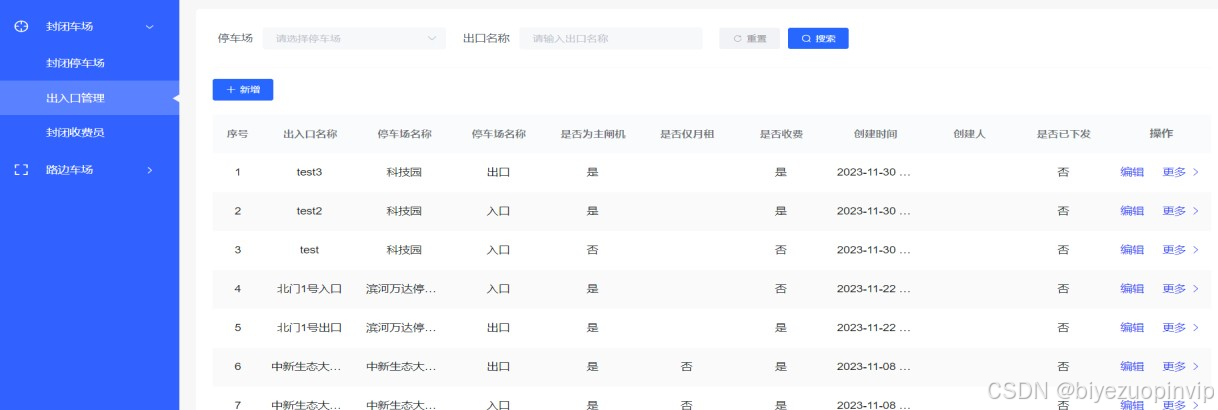Expand the 路边车场 menu chevron
Screen dimensions: 1218x410
click(150, 170)
